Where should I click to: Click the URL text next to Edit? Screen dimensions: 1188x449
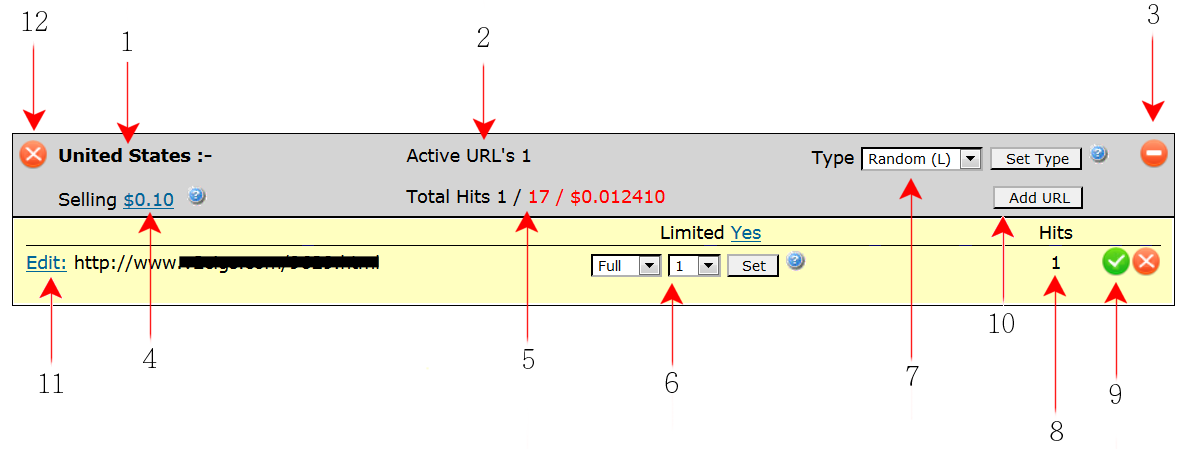coord(226,263)
